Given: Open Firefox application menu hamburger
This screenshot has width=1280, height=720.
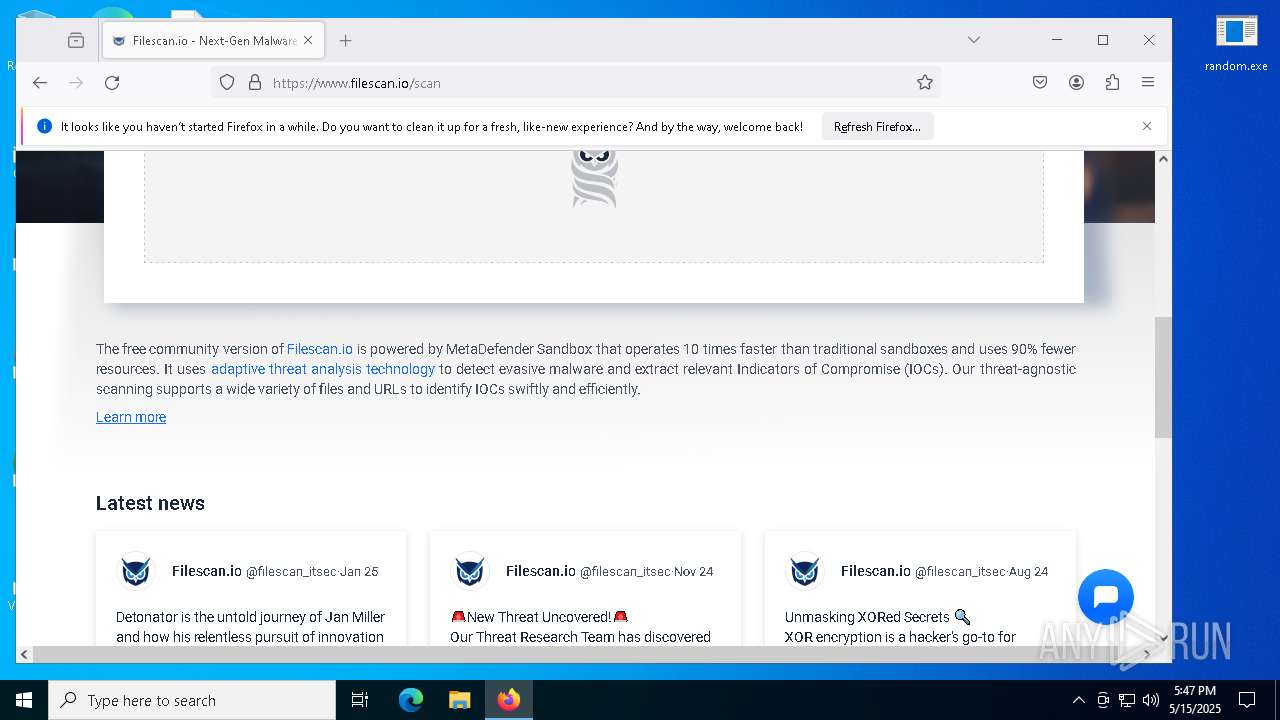Looking at the screenshot, I should 1148,83.
